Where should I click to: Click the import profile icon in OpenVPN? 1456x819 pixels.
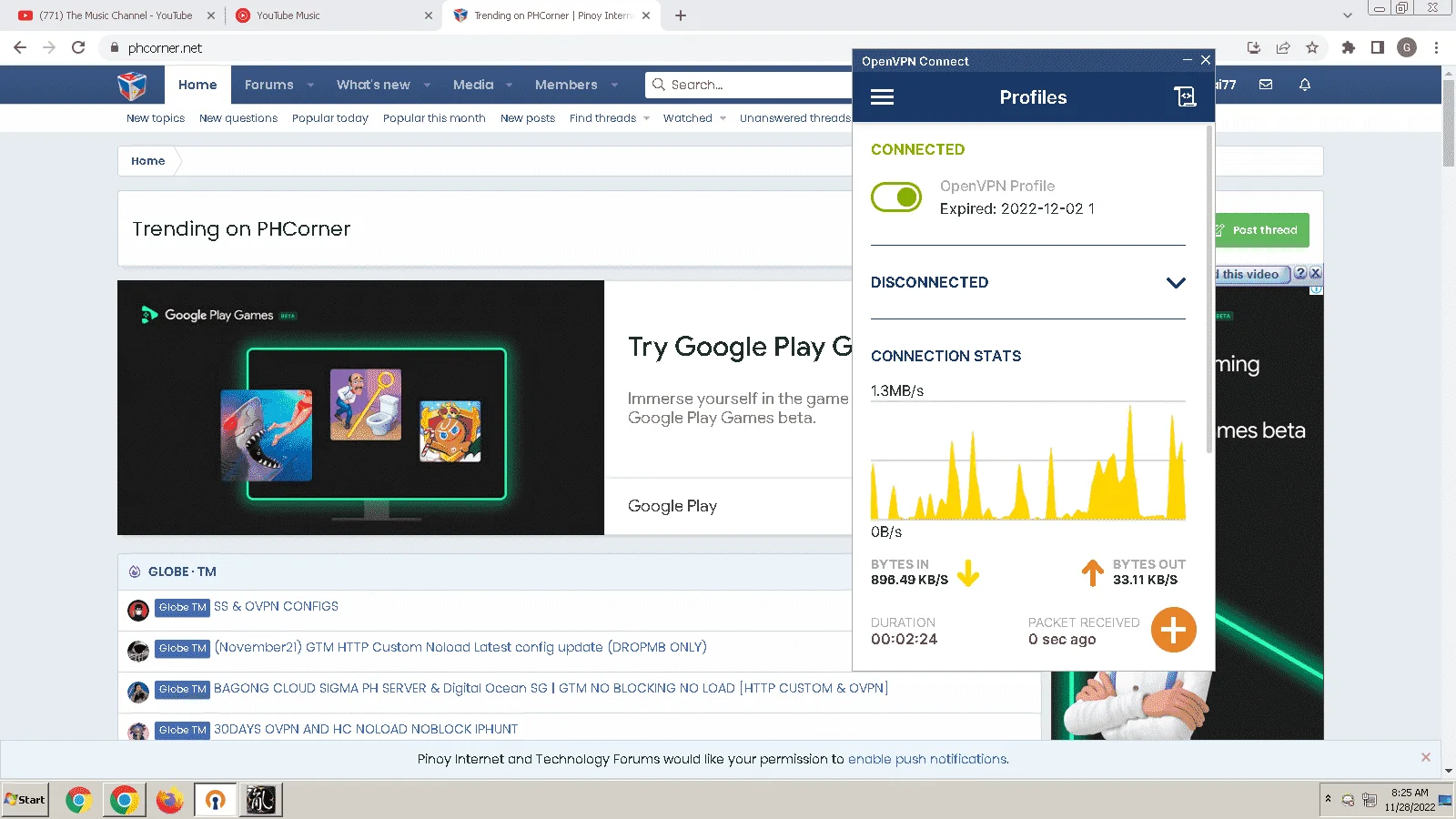[1184, 97]
